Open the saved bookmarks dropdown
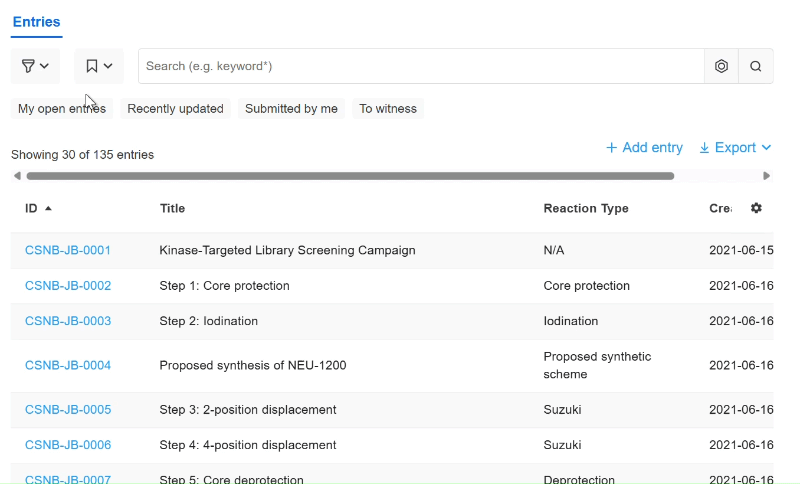Image resolution: width=800 pixels, height=484 pixels. (99, 66)
